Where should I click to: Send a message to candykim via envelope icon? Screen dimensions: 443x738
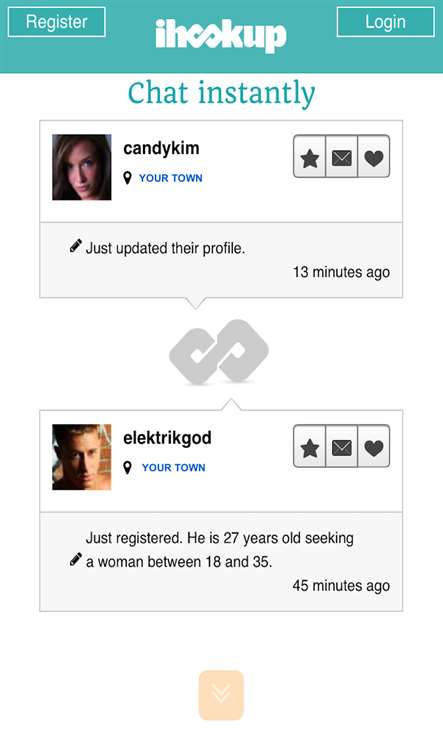342,157
